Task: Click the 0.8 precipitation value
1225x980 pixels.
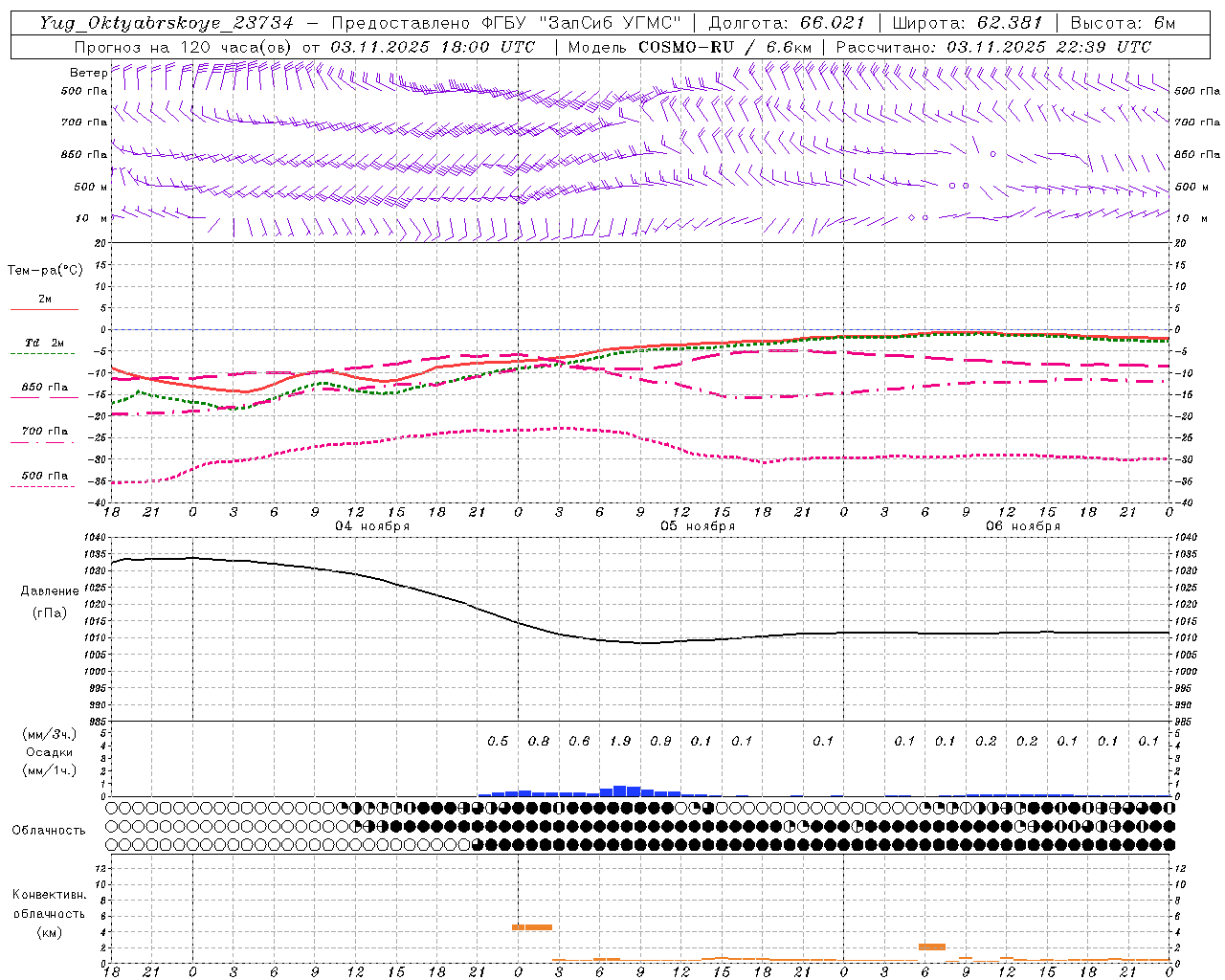Action: (539, 741)
